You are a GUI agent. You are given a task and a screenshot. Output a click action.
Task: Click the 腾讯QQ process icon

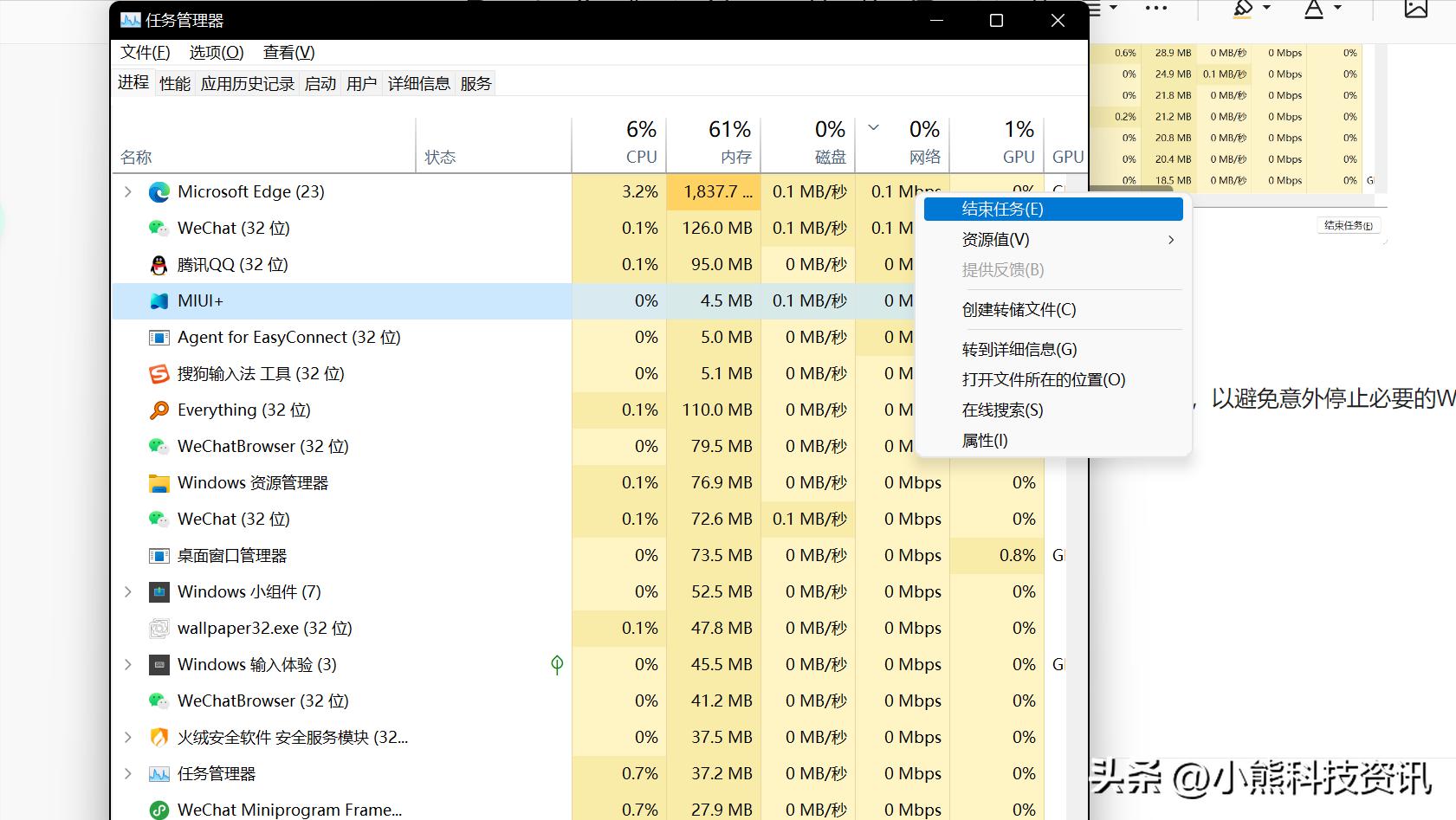[x=159, y=264]
